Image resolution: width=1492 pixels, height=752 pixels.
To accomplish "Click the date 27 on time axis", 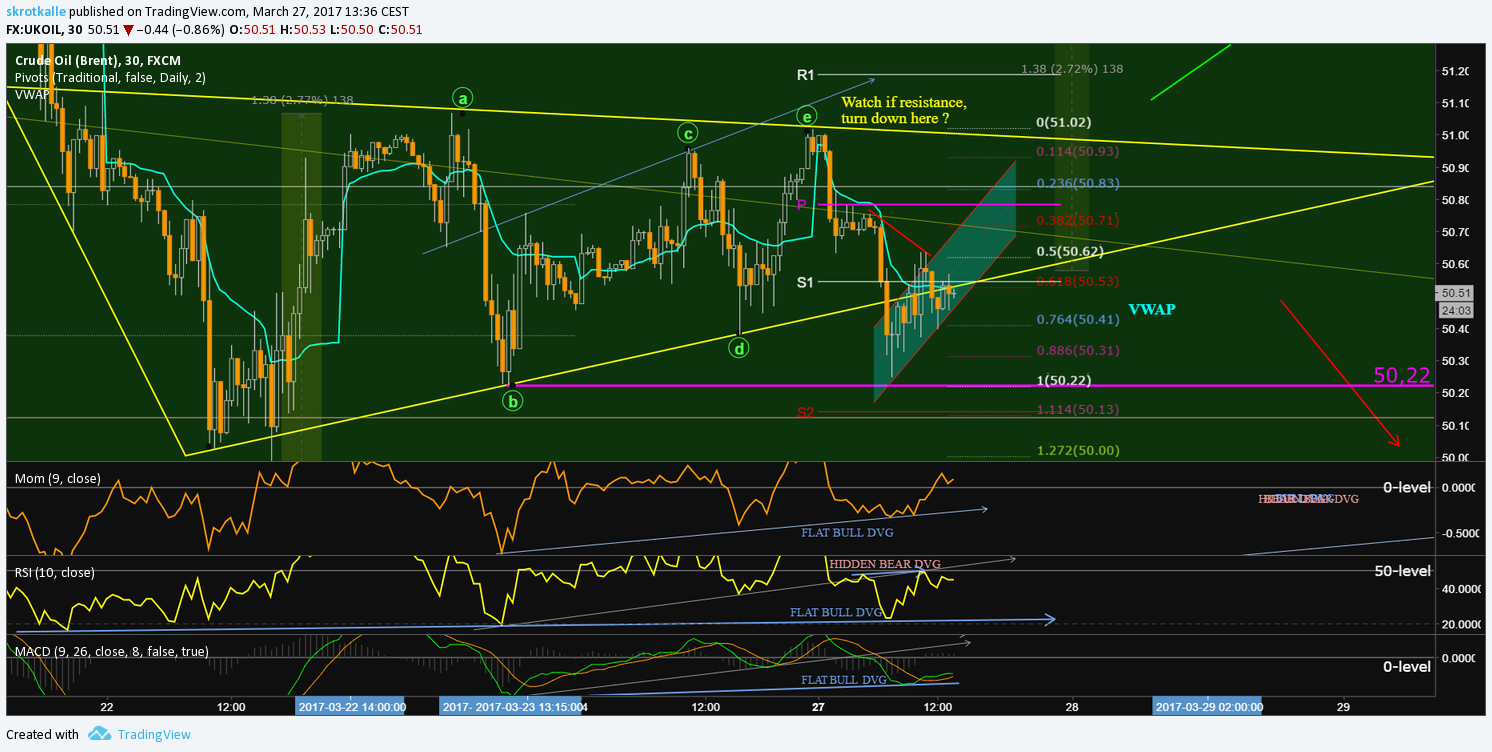I will (818, 707).
